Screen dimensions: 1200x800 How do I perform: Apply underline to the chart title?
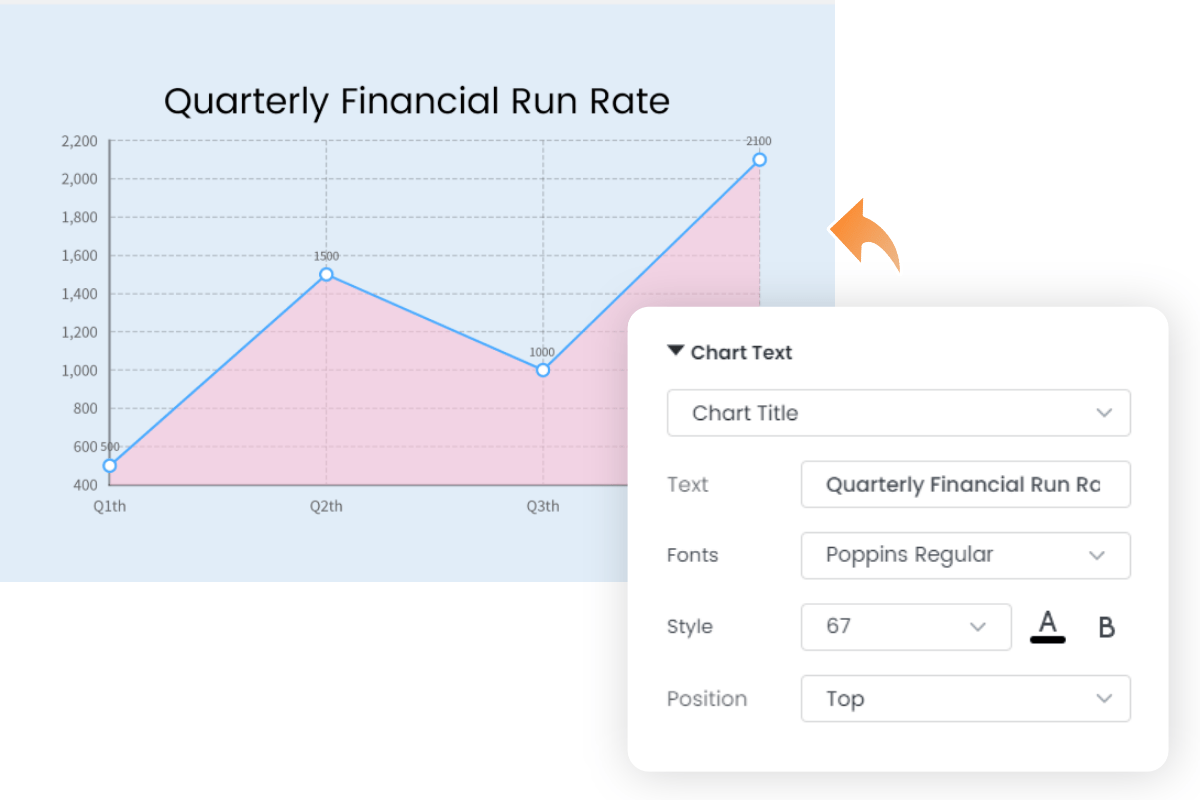(x=1047, y=626)
